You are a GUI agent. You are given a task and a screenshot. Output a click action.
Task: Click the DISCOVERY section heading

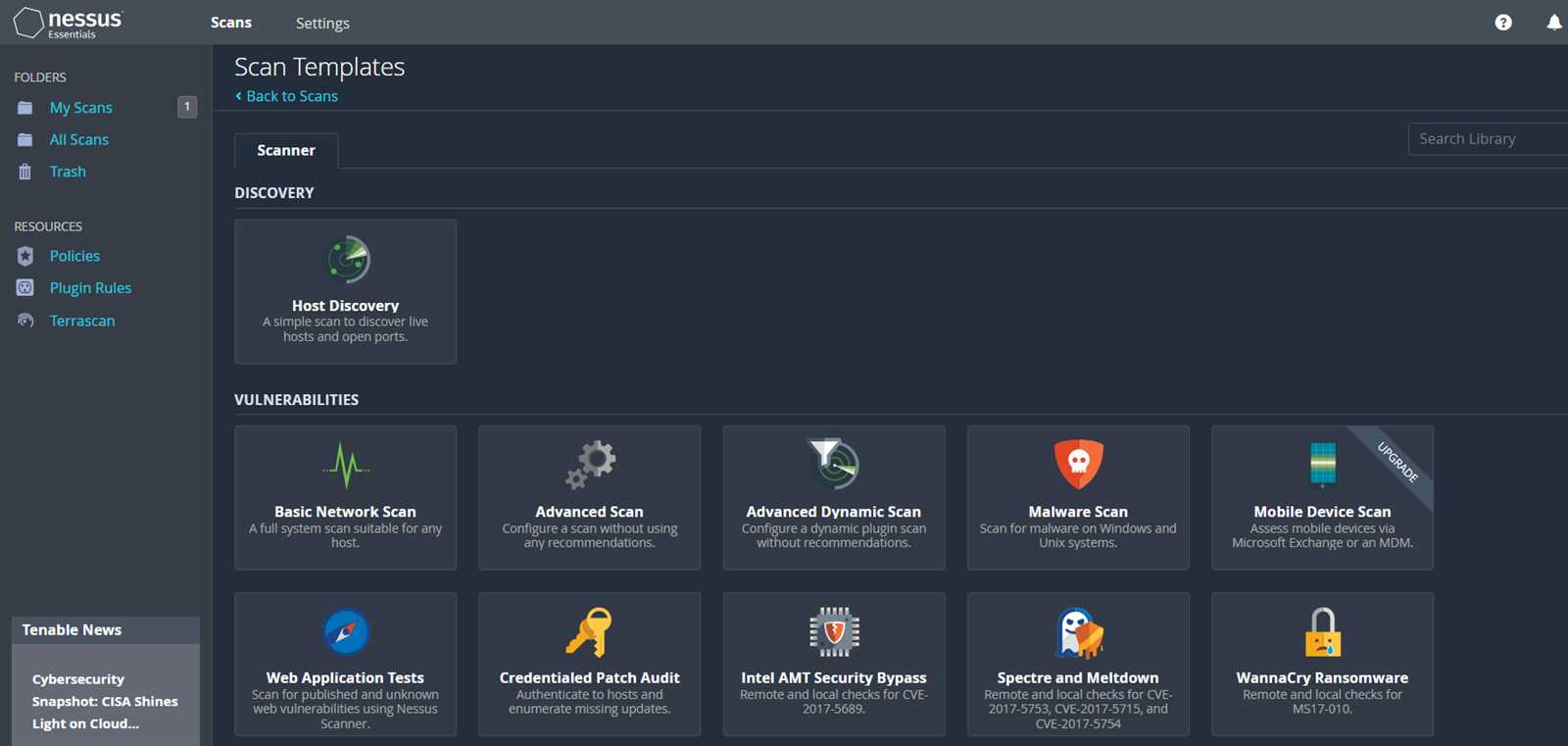pyautogui.click(x=274, y=193)
